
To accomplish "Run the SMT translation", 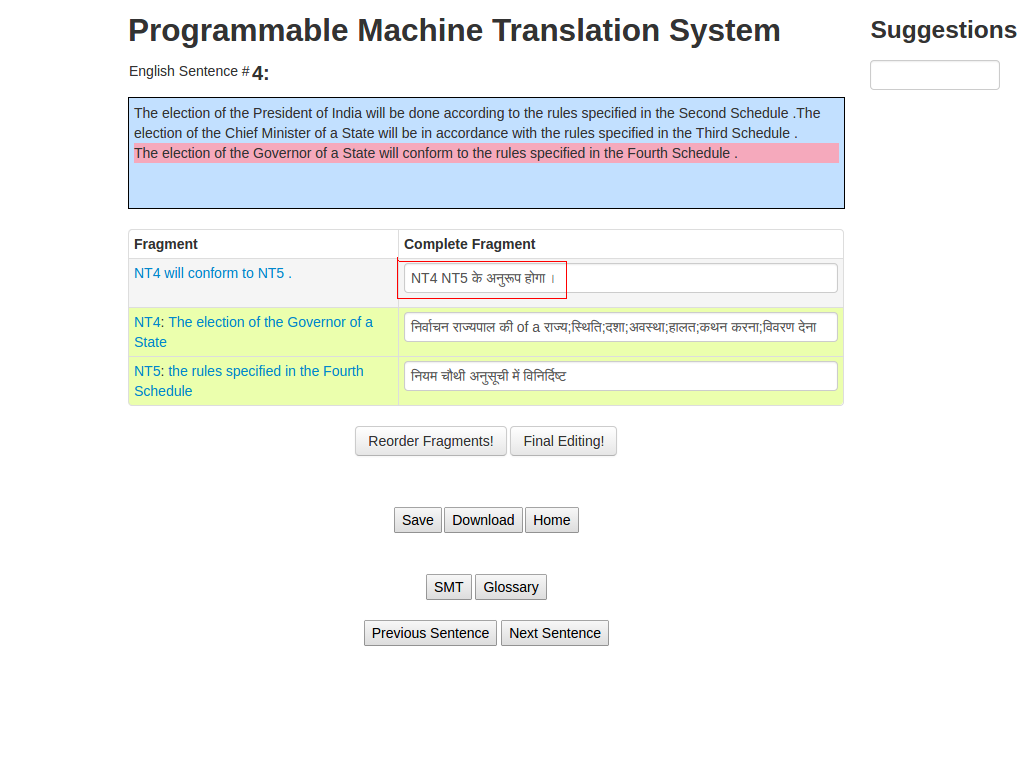I will click(448, 587).
